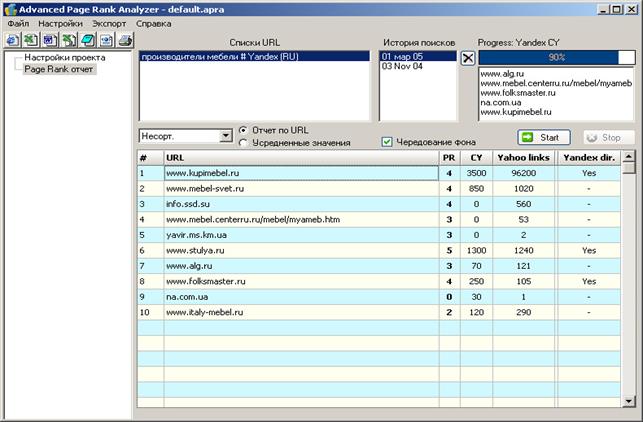This screenshot has height=422, width=643.
Task: Click na.com.ua in the progress log
Action: point(501,103)
